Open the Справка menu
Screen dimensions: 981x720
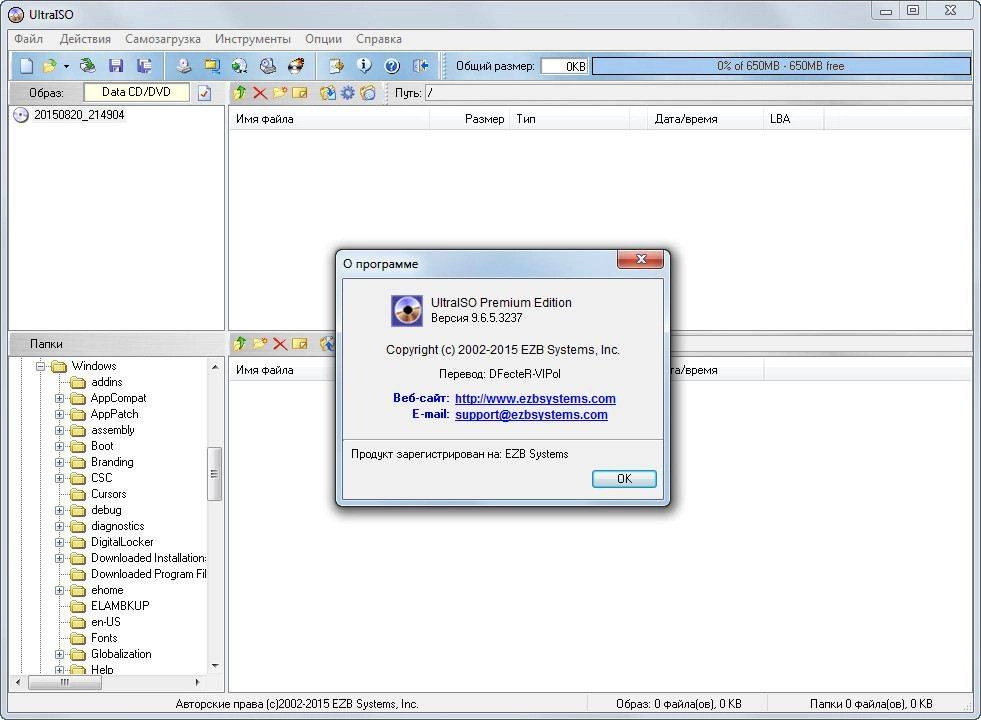point(379,39)
